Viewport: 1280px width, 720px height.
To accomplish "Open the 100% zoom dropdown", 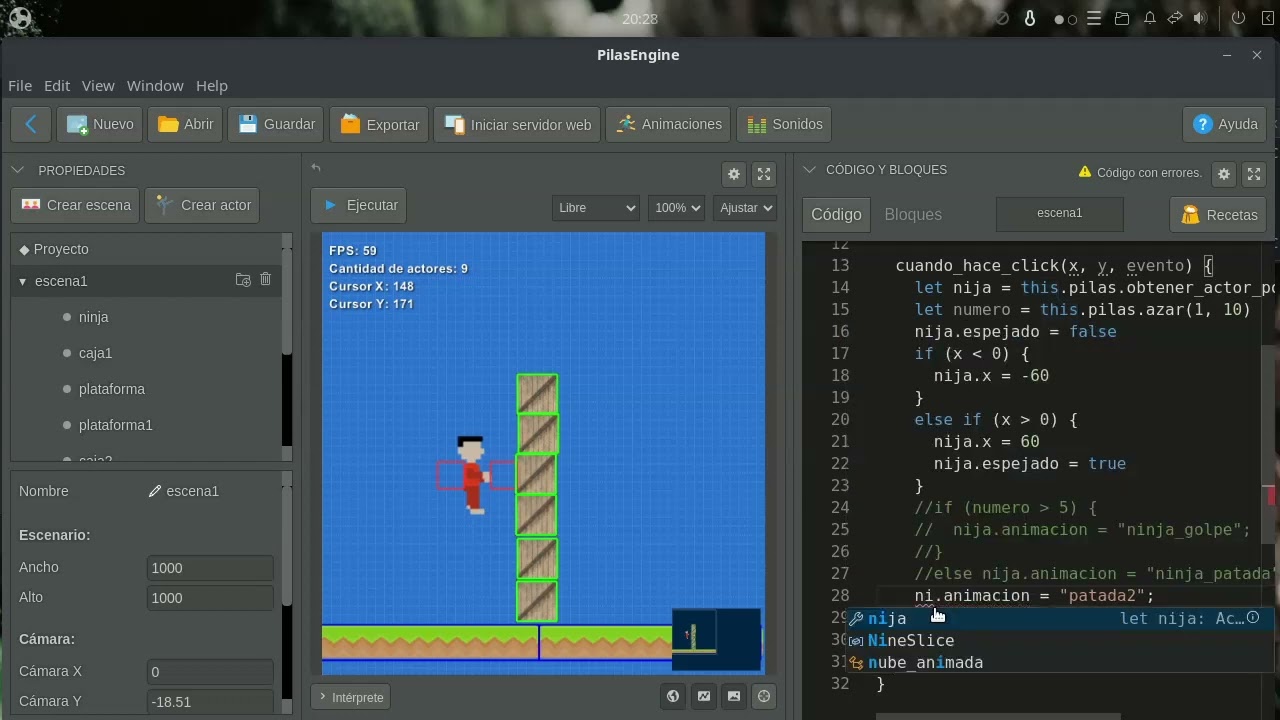I will point(676,207).
